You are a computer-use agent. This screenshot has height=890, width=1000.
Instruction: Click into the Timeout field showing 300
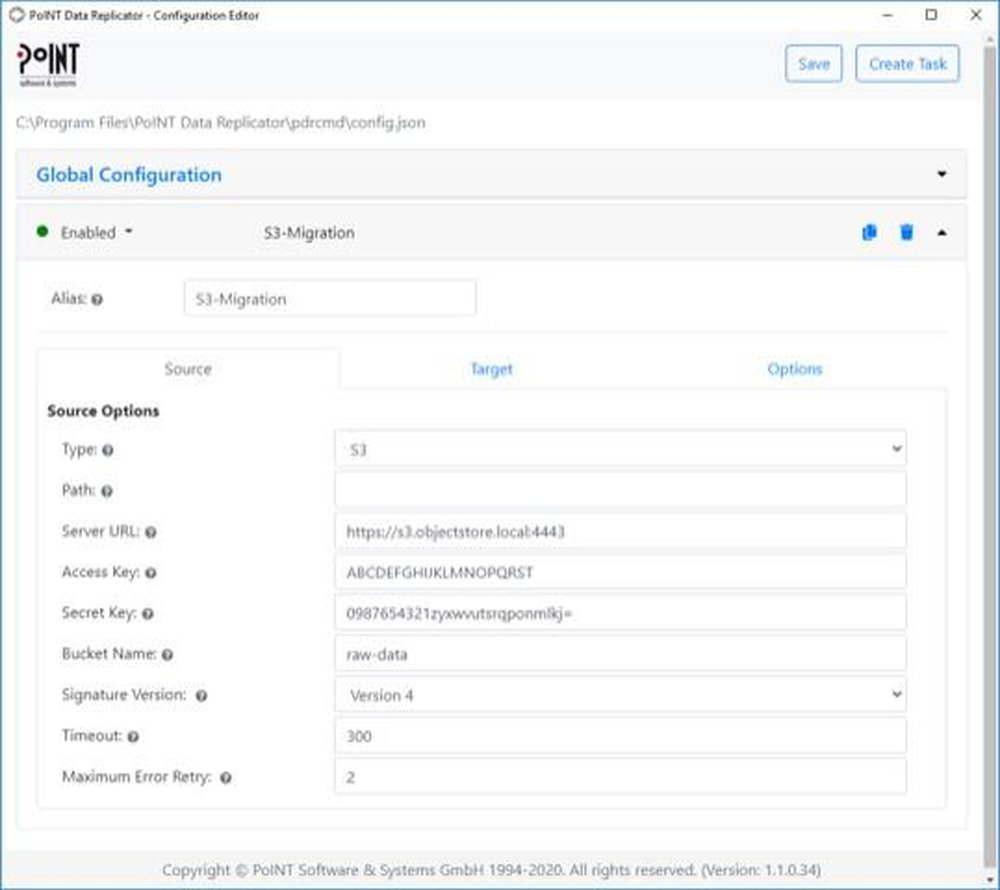pyautogui.click(x=620, y=735)
